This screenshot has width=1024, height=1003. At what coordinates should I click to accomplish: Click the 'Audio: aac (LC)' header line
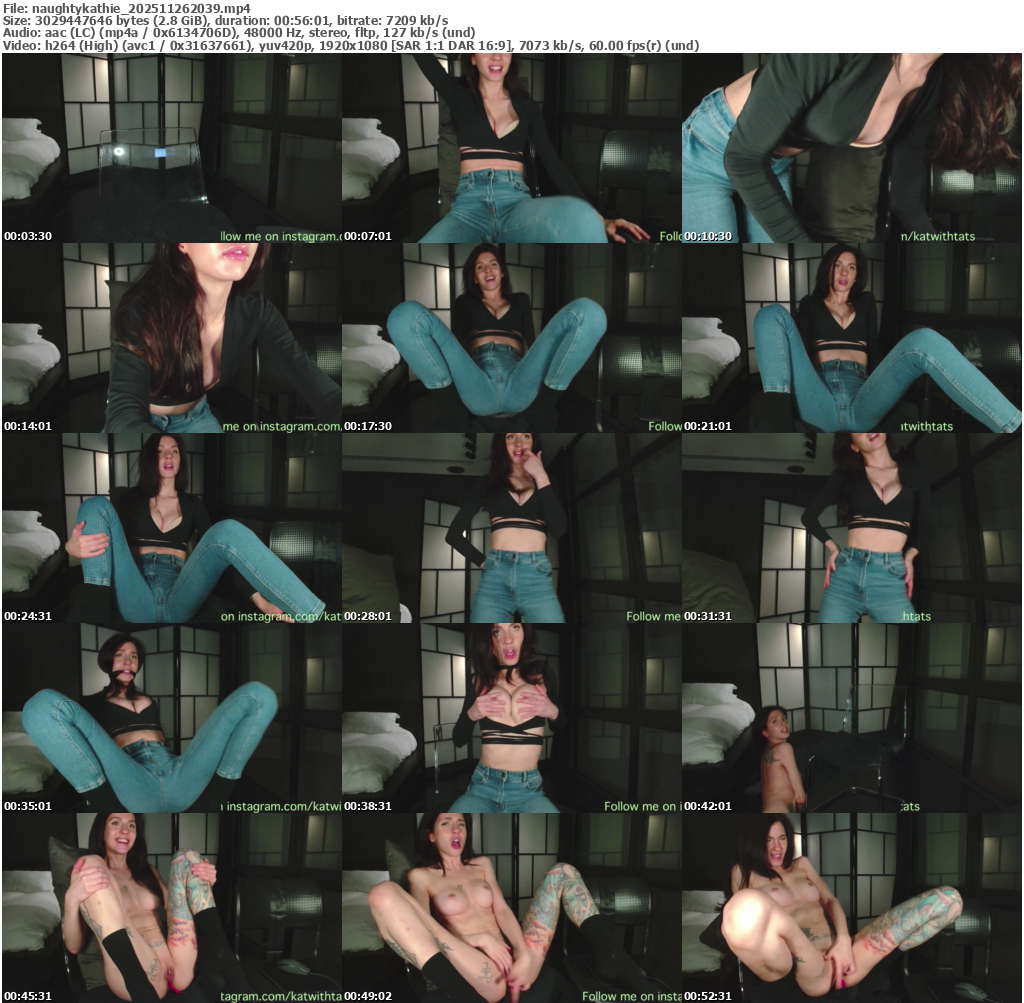click(x=239, y=33)
